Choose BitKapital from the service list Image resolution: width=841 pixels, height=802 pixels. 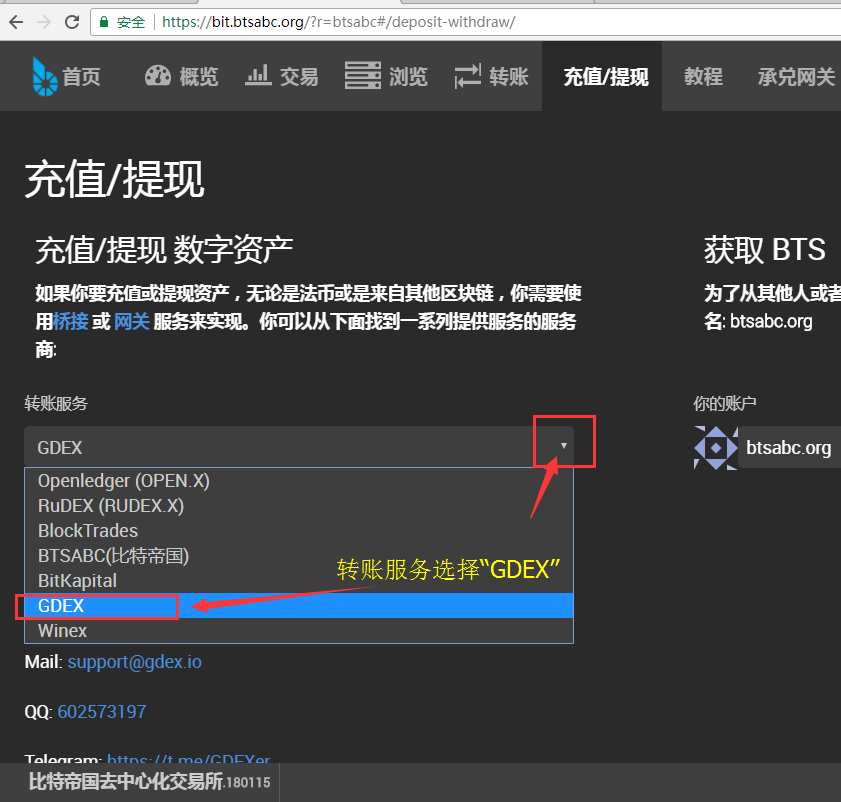tap(299, 580)
